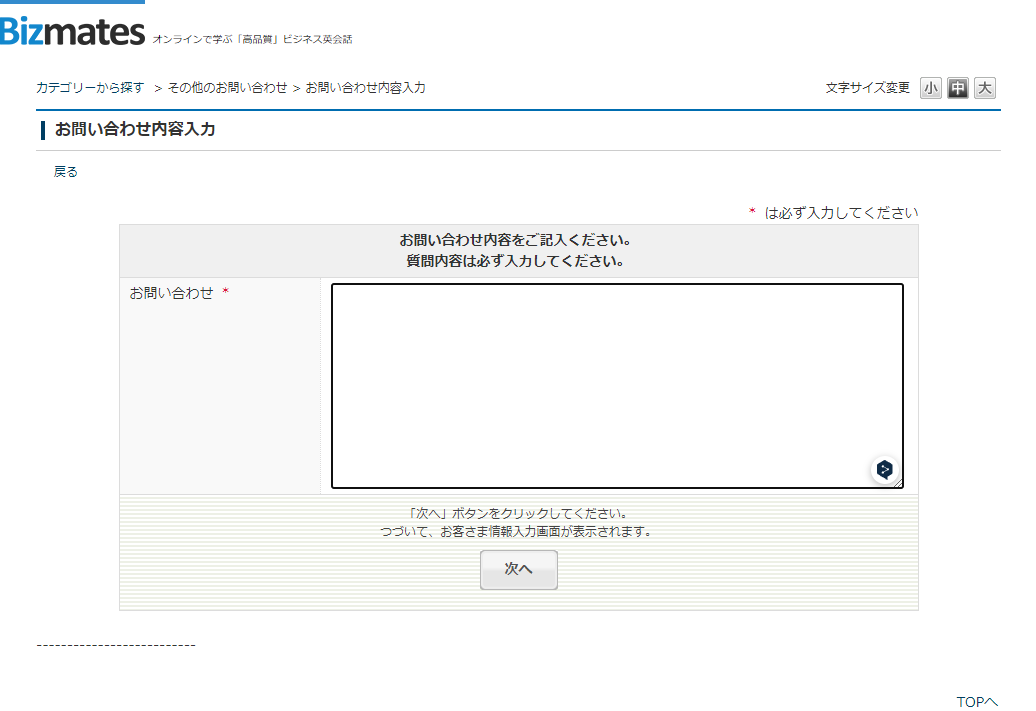
Task: Select 大 to enlarge text size
Action: 984,88
